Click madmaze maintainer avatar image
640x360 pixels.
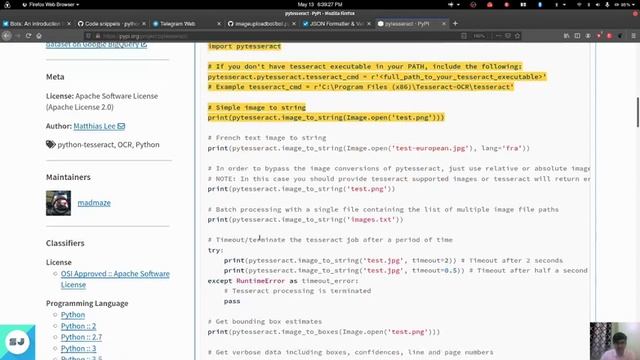click(x=58, y=203)
